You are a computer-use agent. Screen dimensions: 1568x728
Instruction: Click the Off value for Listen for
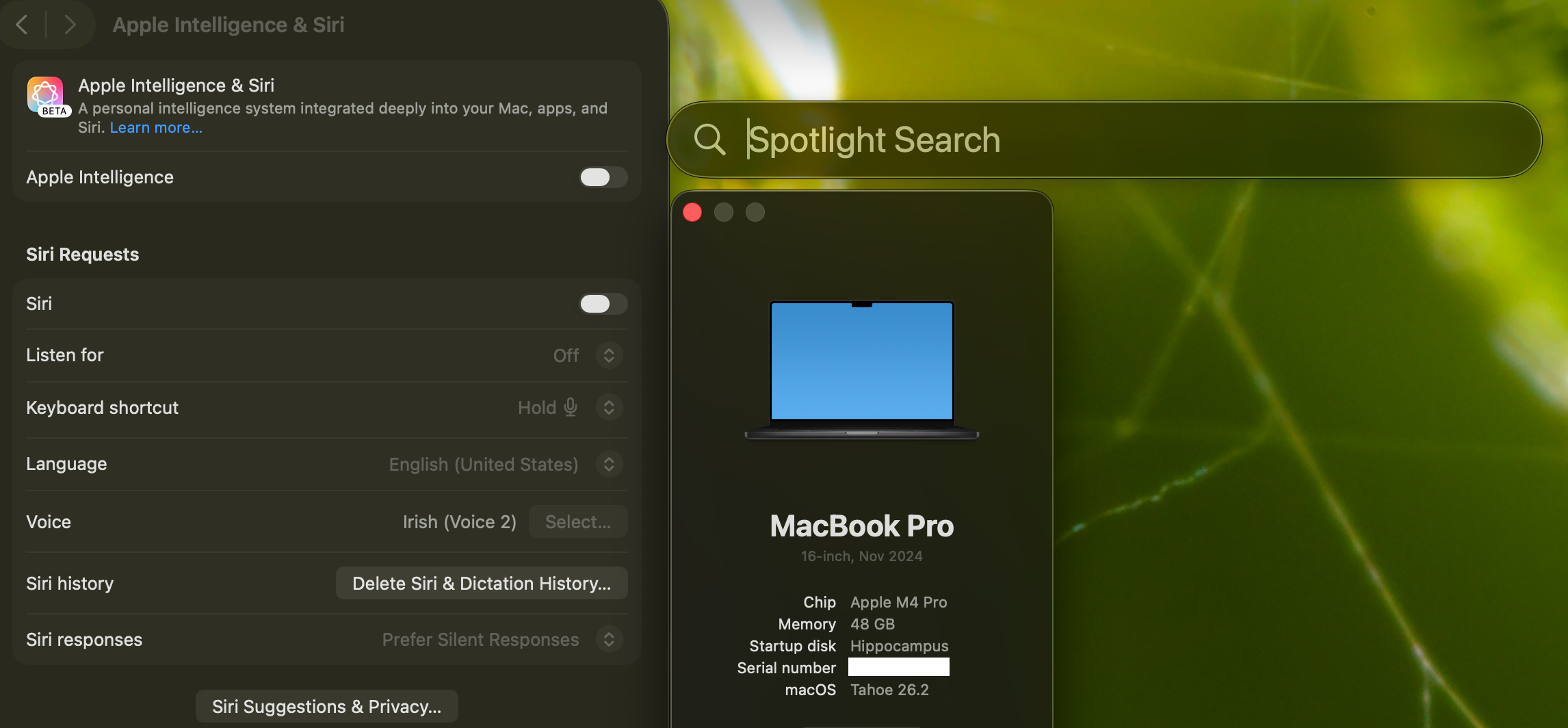(566, 356)
